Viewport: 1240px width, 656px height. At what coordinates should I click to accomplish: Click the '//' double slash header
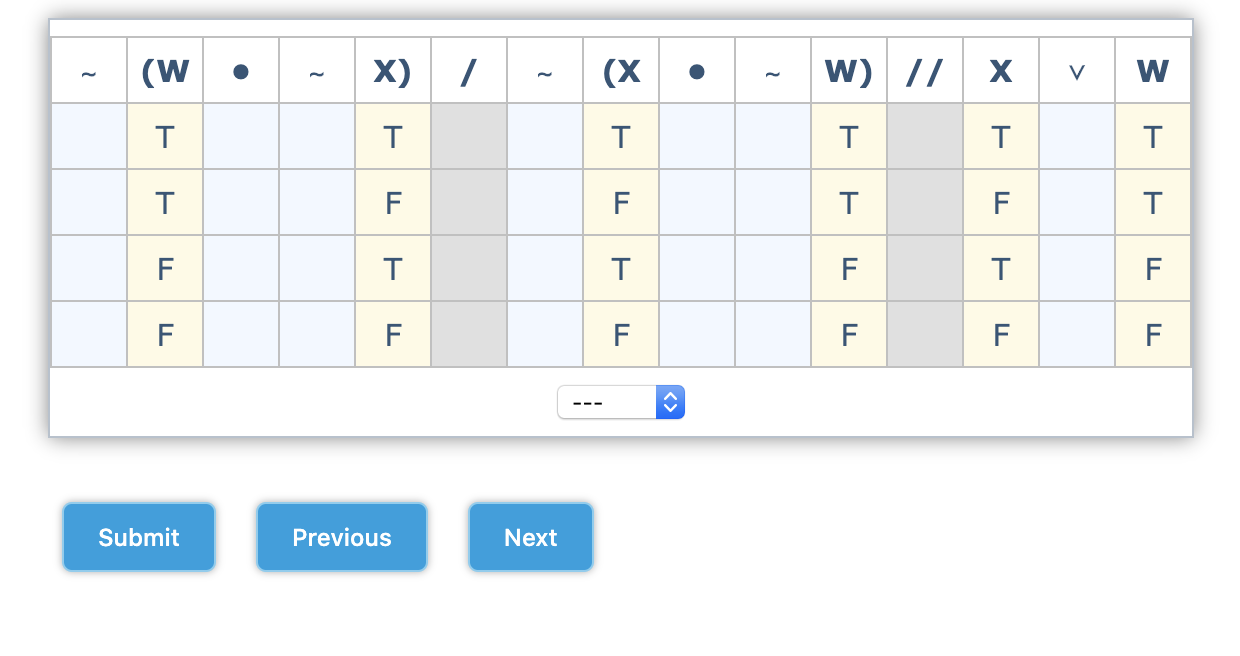coord(925,70)
